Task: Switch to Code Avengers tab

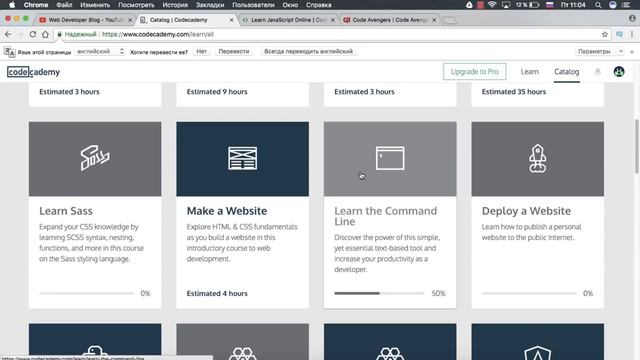Action: point(389,20)
